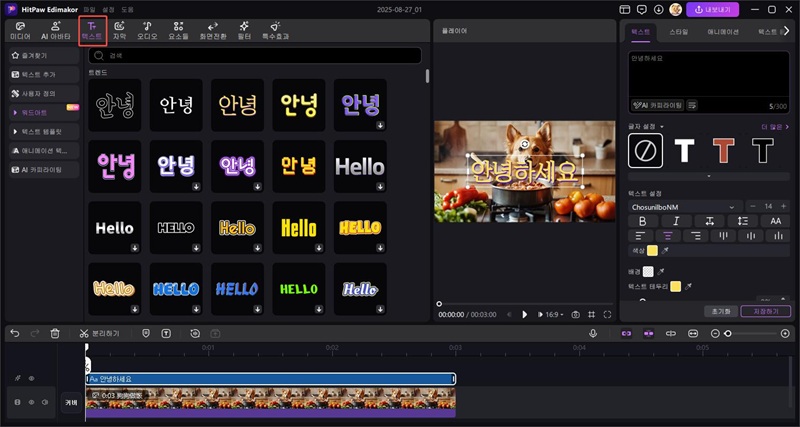Viewport: 800px width, 427px height.
Task: Toggle visibility of the text track
Action: pos(32,379)
